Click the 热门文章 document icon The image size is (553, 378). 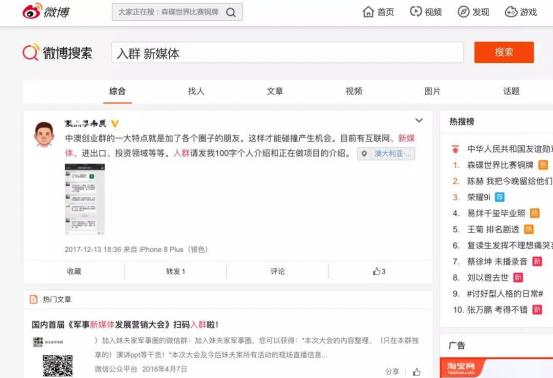coord(34,299)
